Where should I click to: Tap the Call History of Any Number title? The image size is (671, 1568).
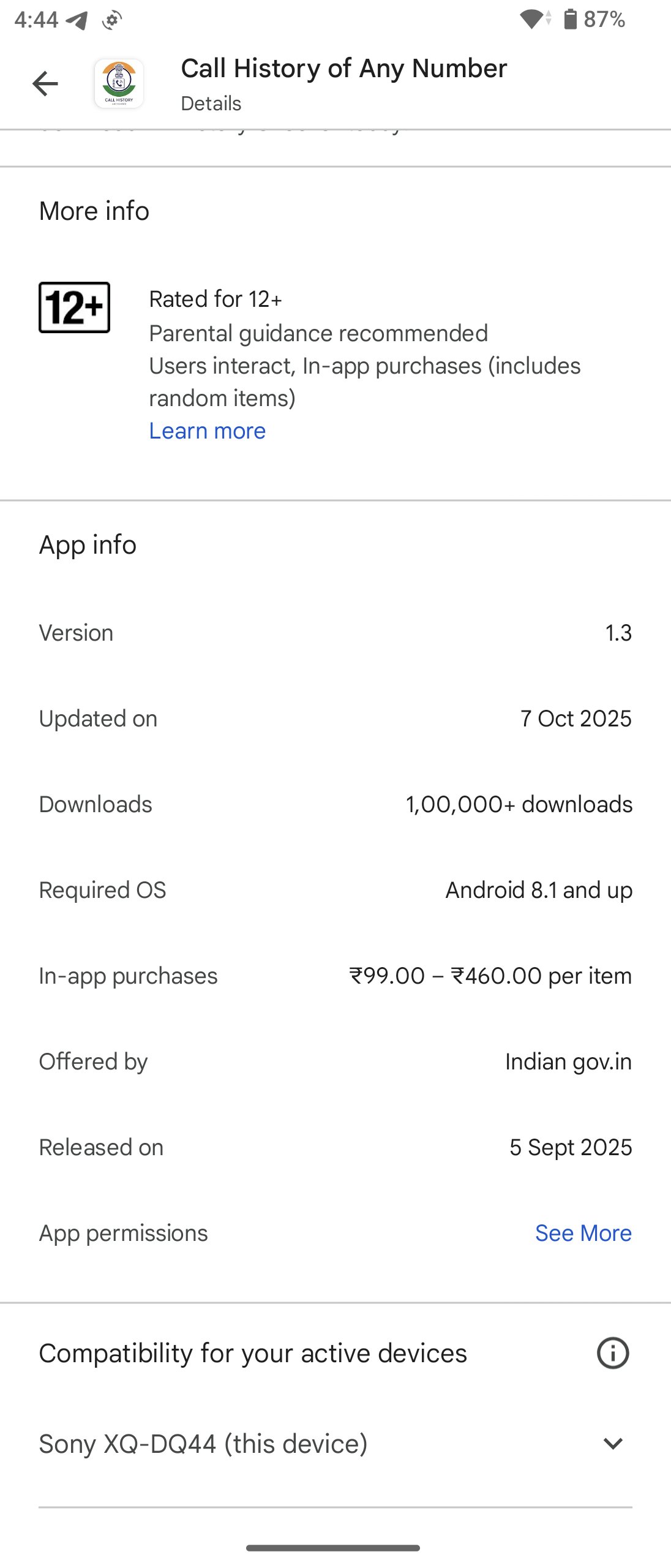tap(343, 69)
